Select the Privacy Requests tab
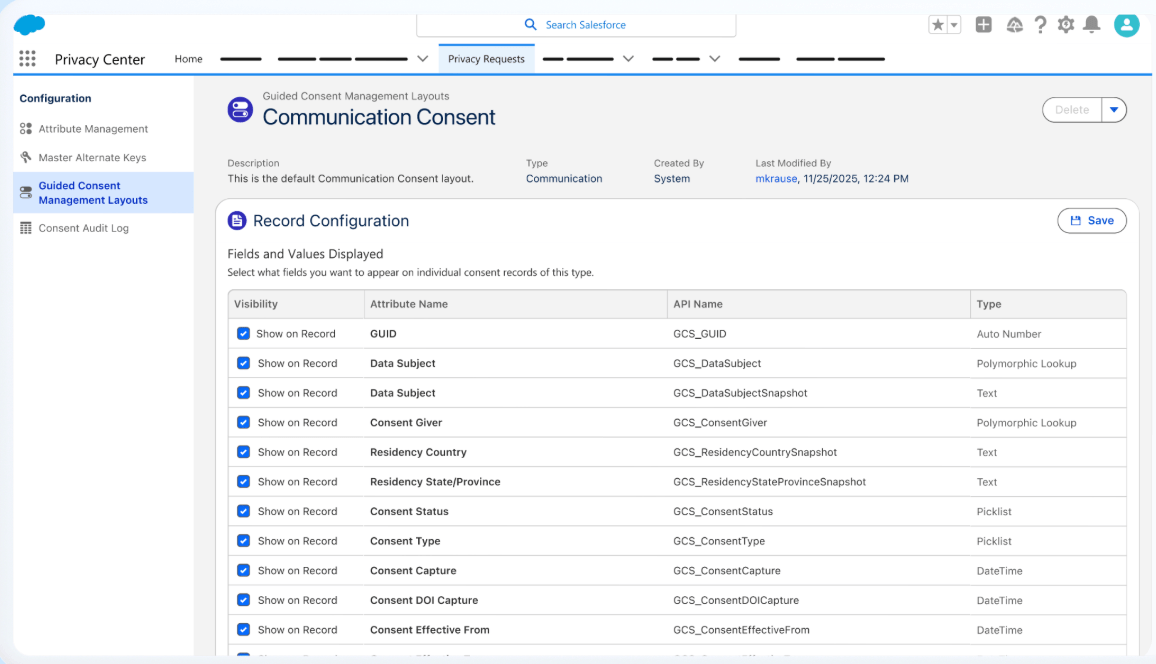The image size is (1156, 664). point(487,59)
